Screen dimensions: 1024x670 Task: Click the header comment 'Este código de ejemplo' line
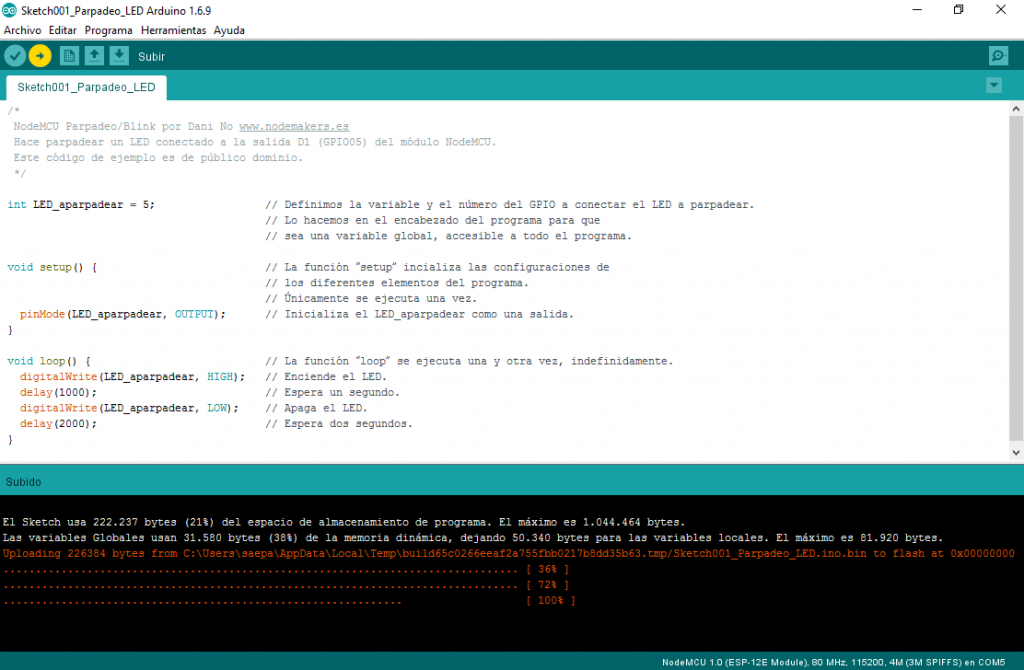[158, 157]
